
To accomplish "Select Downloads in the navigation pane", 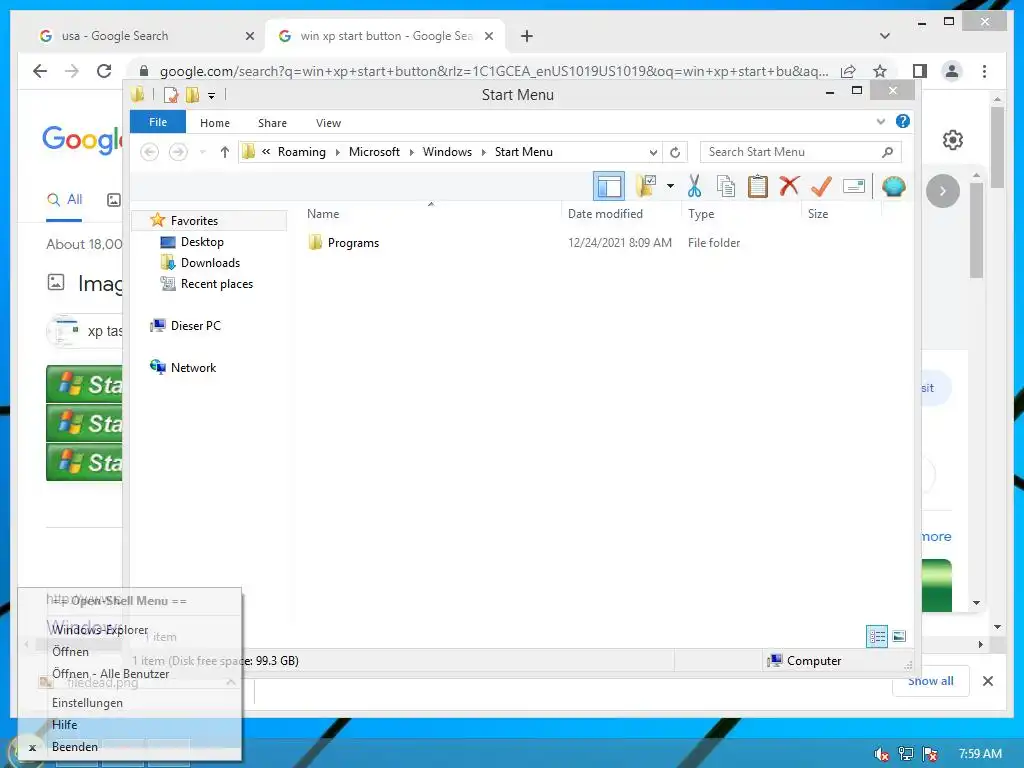I will tap(210, 263).
